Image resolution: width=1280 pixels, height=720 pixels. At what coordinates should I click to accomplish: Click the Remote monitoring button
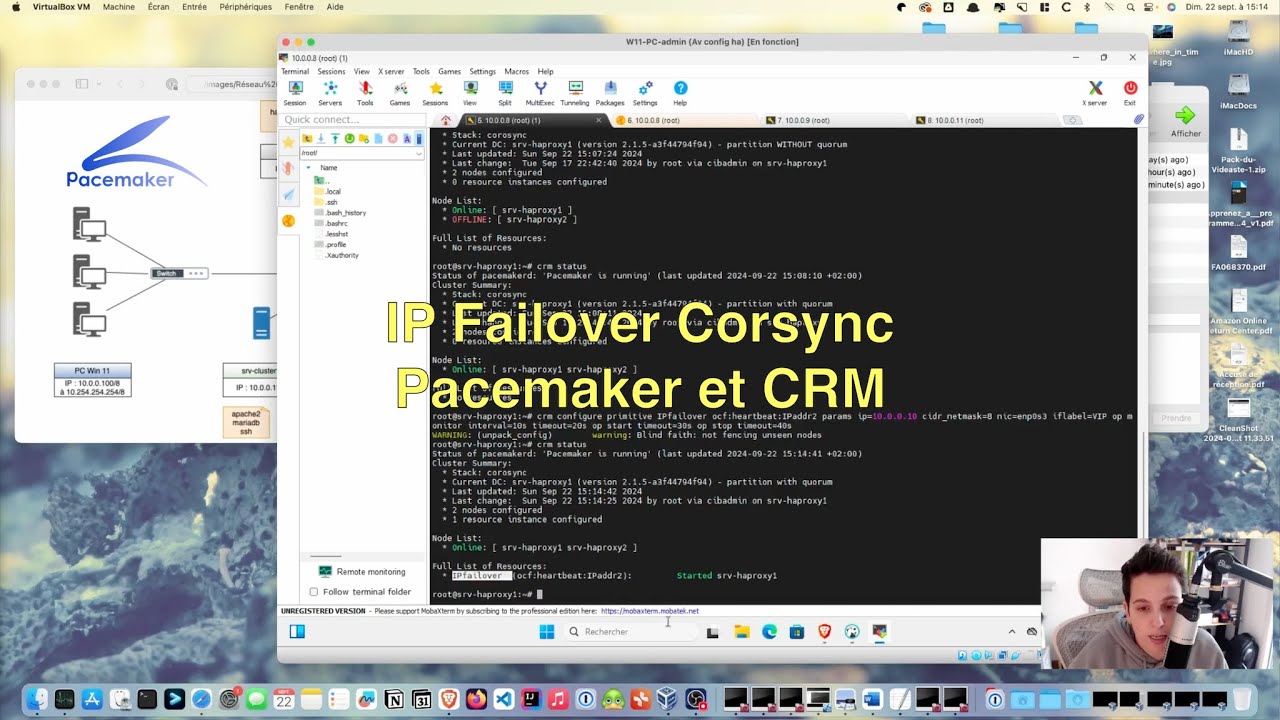362,572
